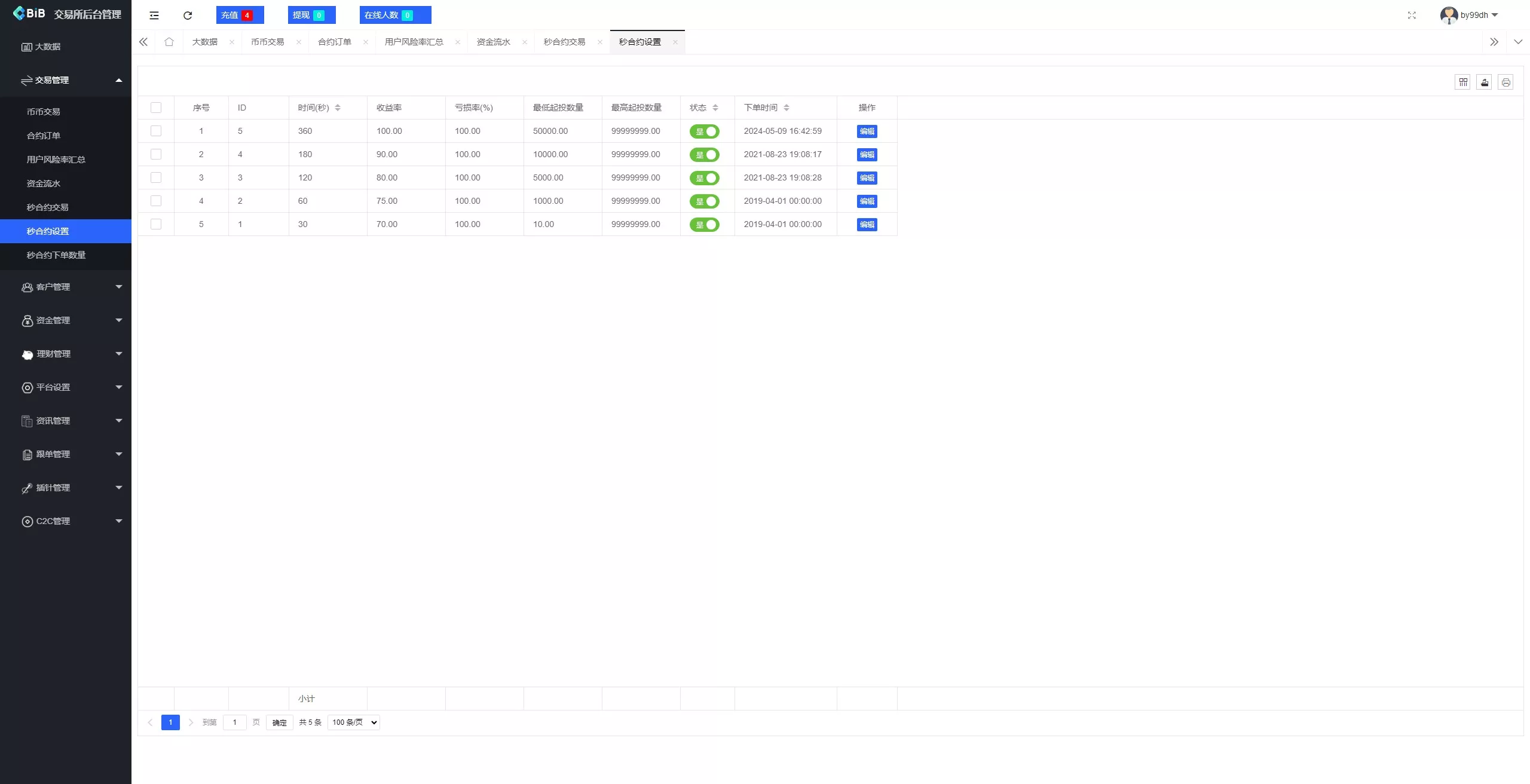
Task: Check the select-all checkbox in table header
Action: pos(156,108)
